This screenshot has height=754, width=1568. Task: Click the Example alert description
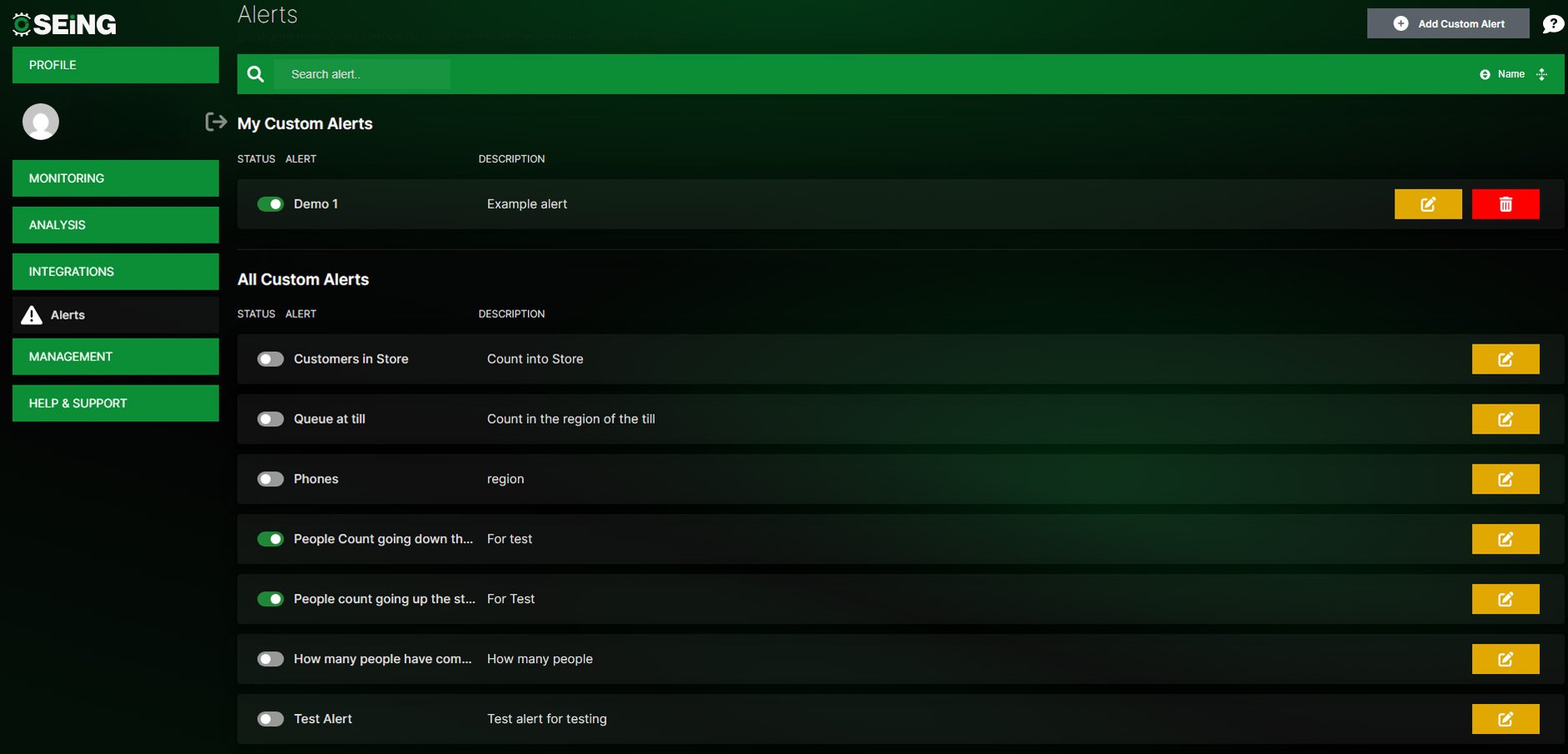coord(527,204)
